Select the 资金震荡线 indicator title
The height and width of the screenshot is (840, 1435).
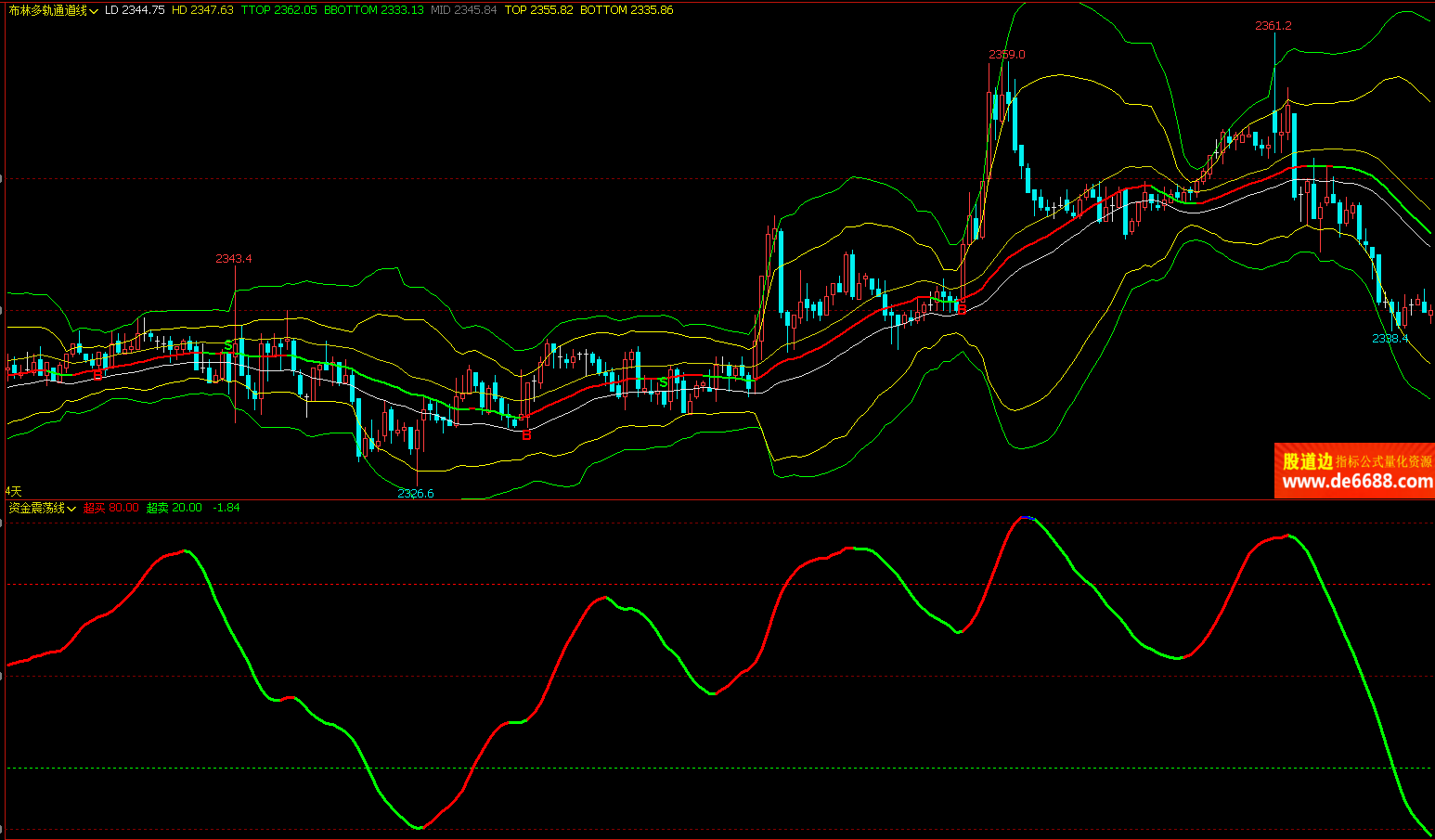pyautogui.click(x=36, y=508)
